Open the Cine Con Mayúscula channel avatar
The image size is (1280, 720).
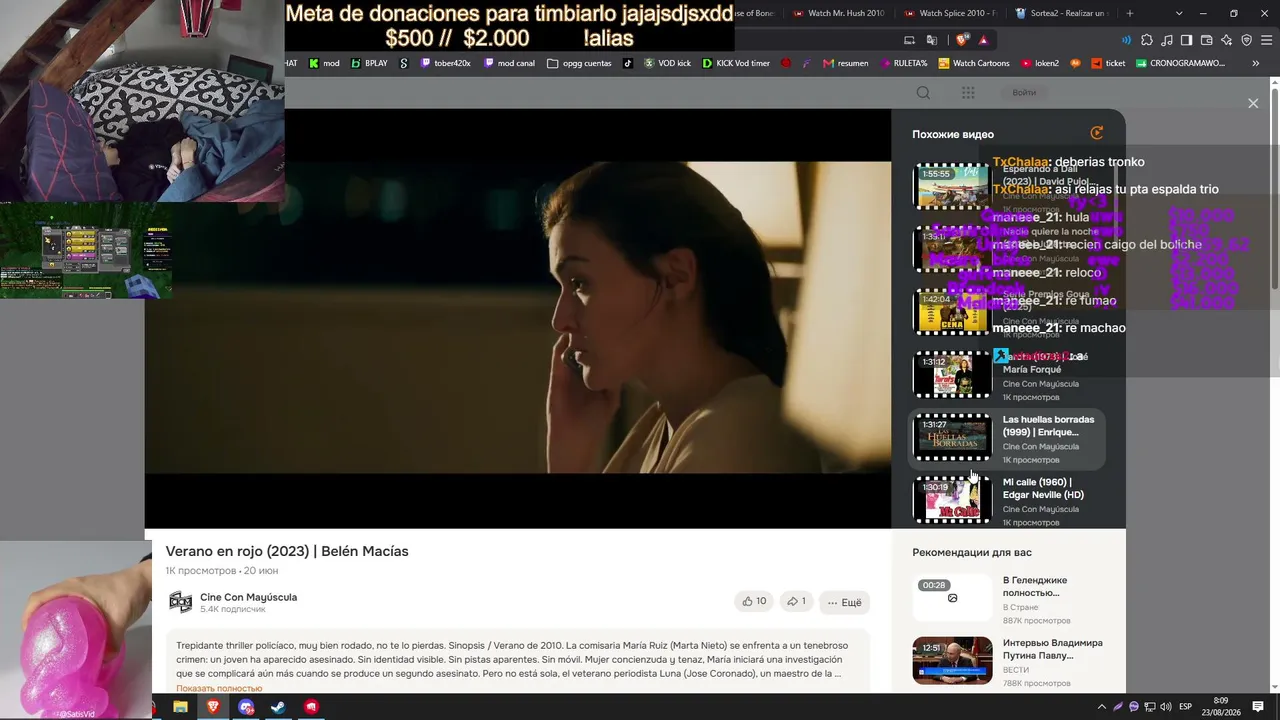[180, 602]
